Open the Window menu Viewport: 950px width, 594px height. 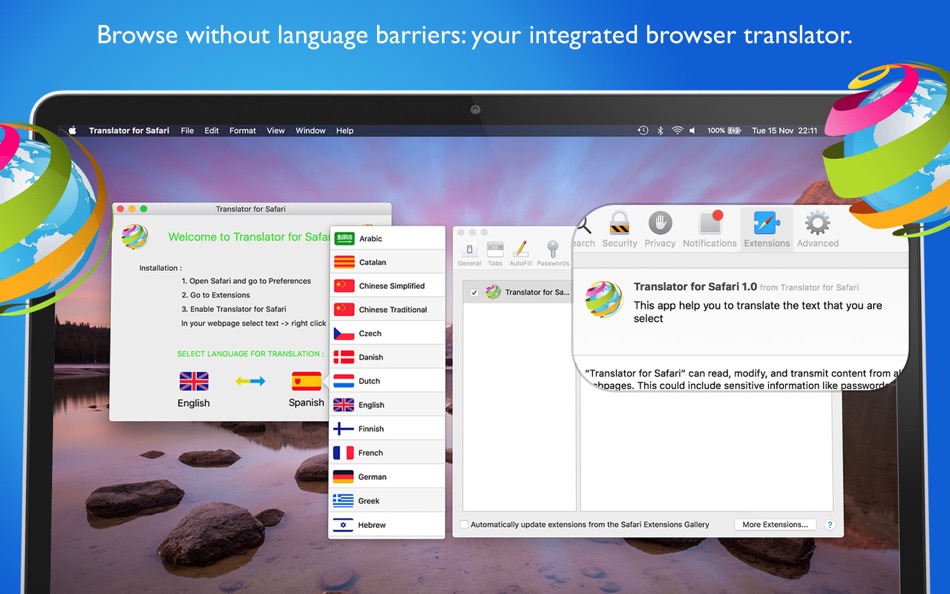pos(310,130)
